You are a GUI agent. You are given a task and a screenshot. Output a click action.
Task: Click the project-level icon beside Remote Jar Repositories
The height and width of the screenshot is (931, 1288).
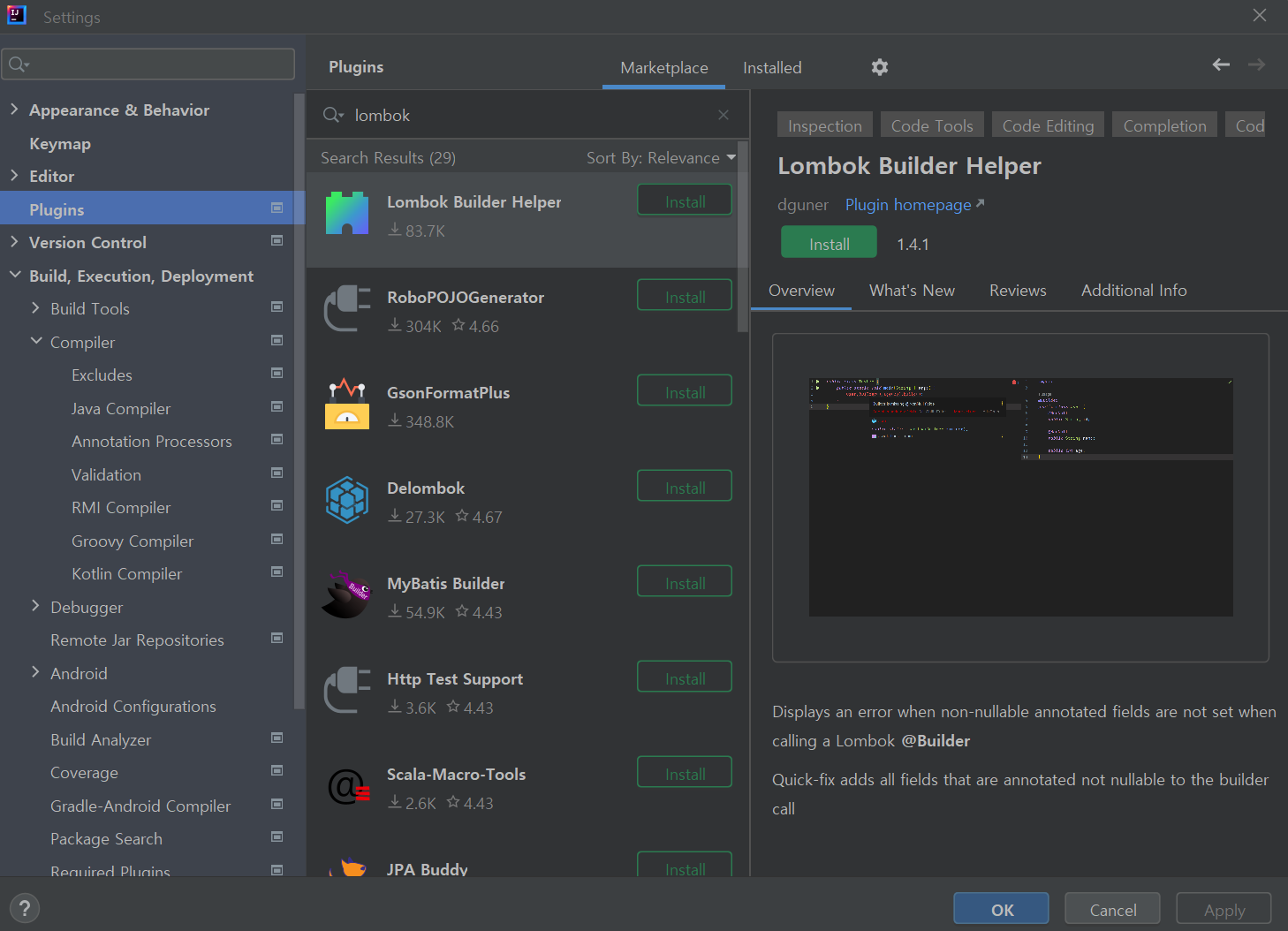(x=277, y=638)
